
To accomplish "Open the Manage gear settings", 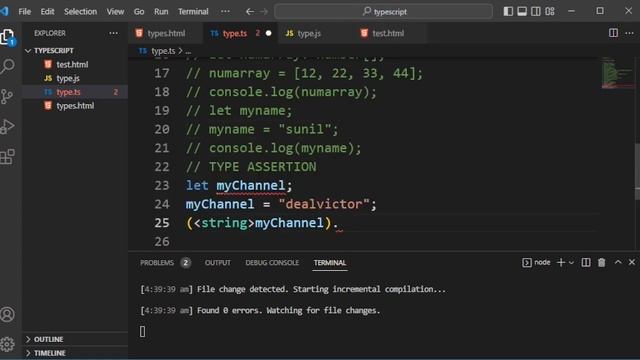I will point(7,344).
